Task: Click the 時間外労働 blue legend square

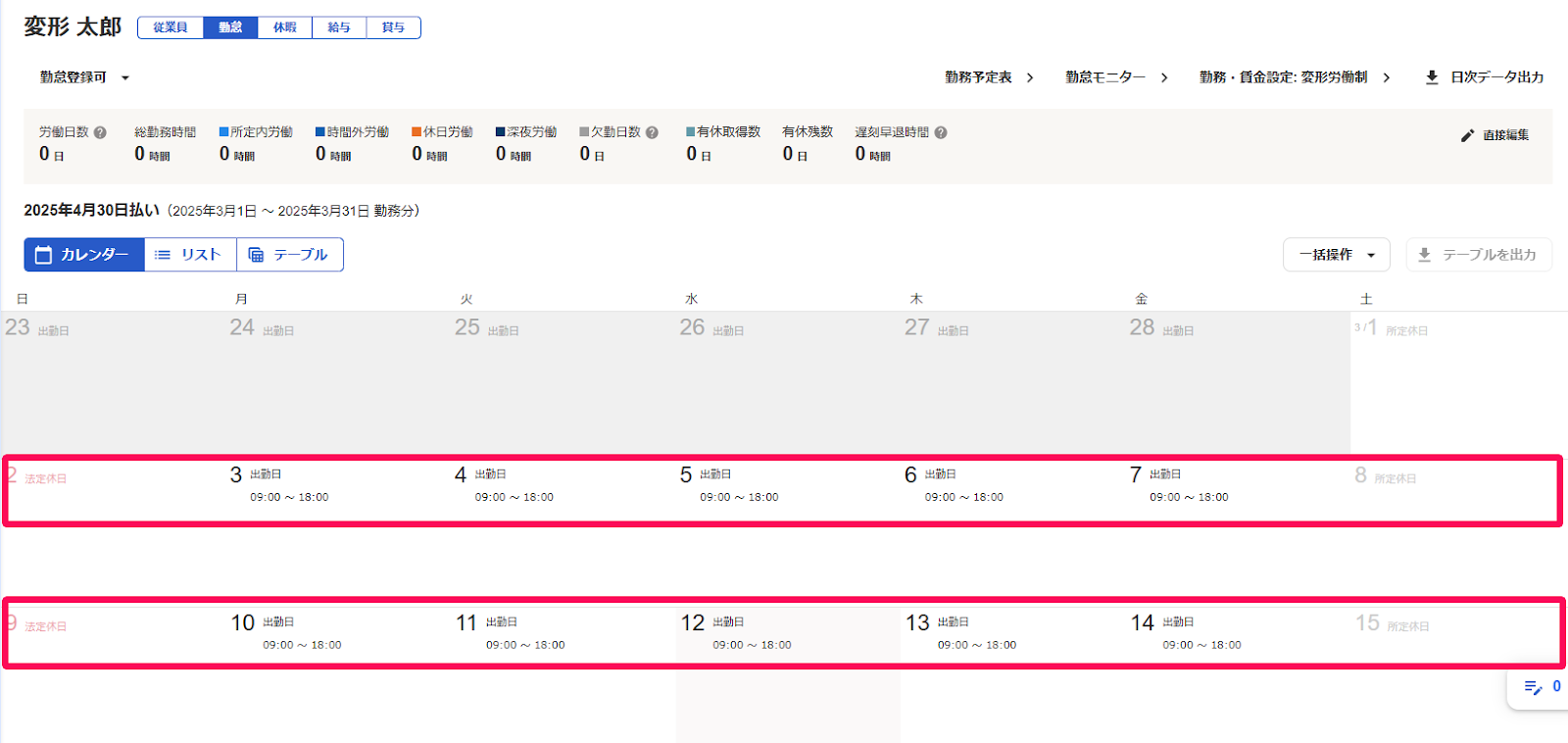Action: pyautogui.click(x=319, y=132)
